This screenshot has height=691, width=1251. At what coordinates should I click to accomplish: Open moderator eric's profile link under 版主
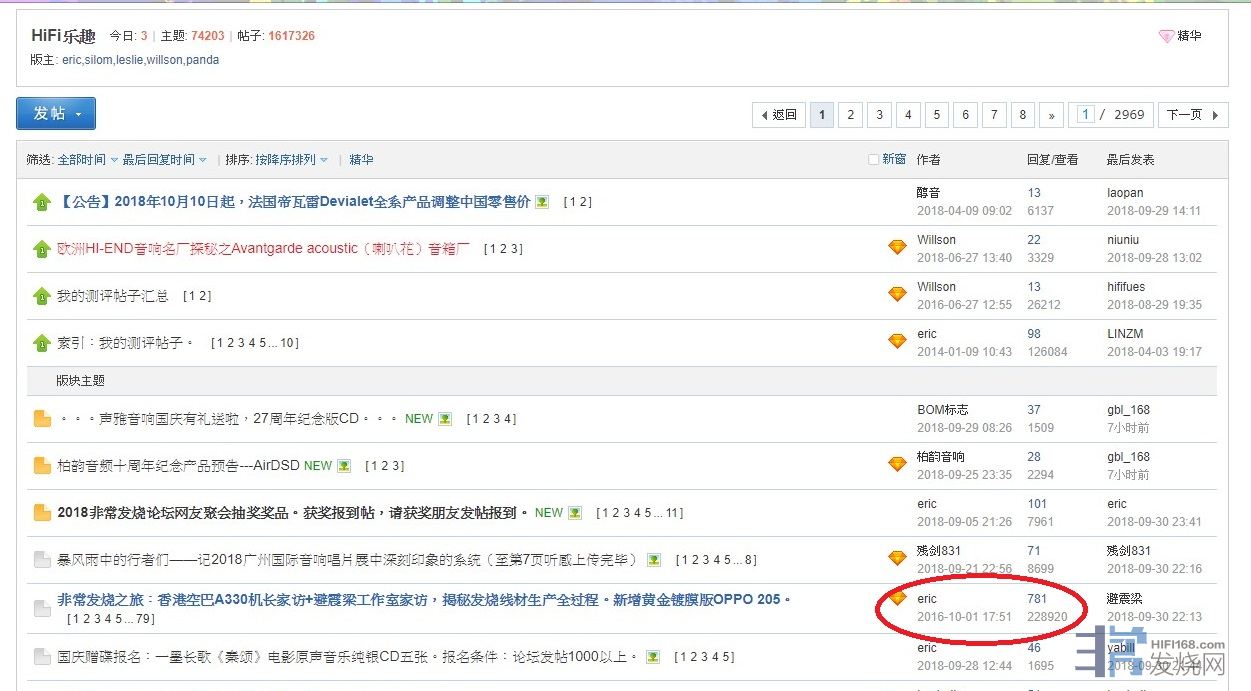pos(72,60)
